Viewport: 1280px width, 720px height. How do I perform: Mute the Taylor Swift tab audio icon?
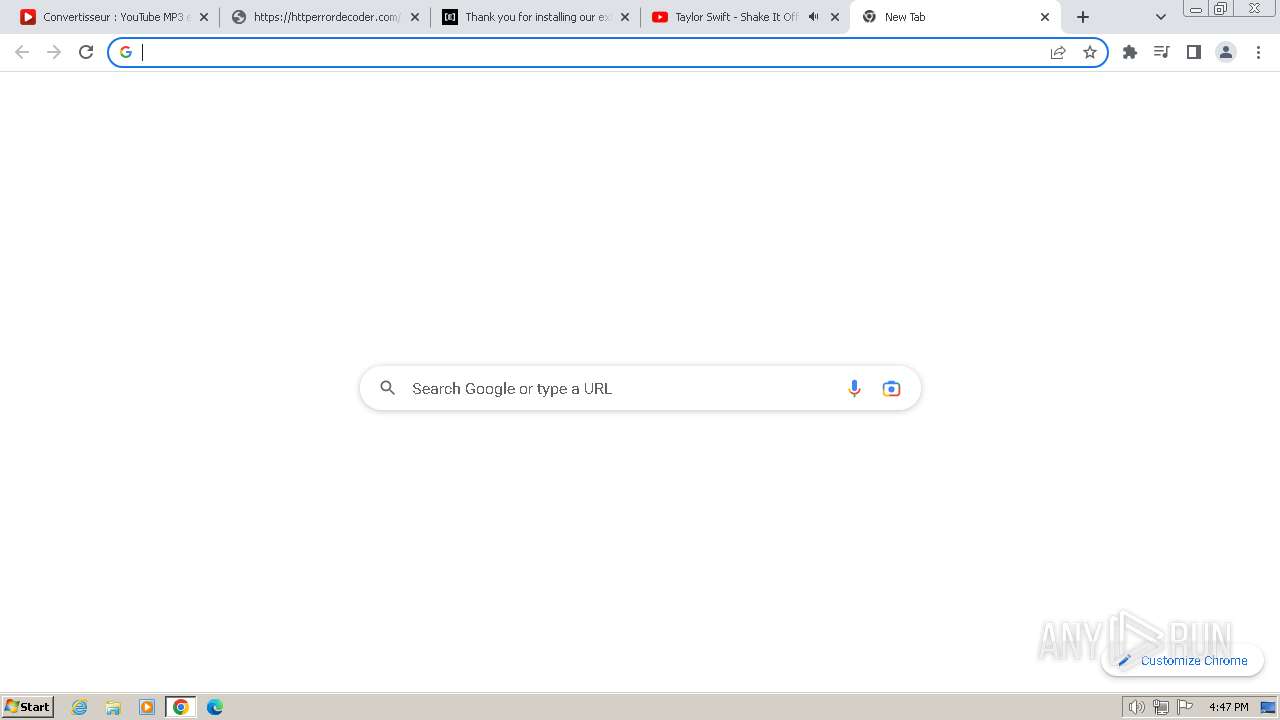coord(813,17)
